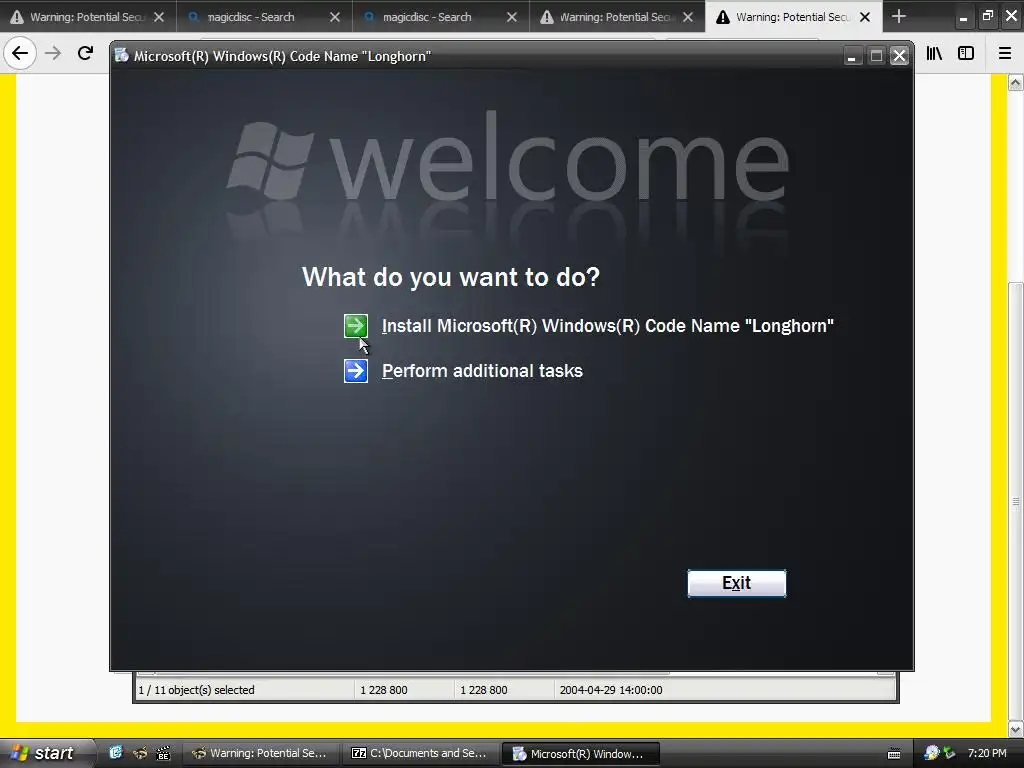
Task: Click the page scrollbar down arrow
Action: pos(1016,729)
